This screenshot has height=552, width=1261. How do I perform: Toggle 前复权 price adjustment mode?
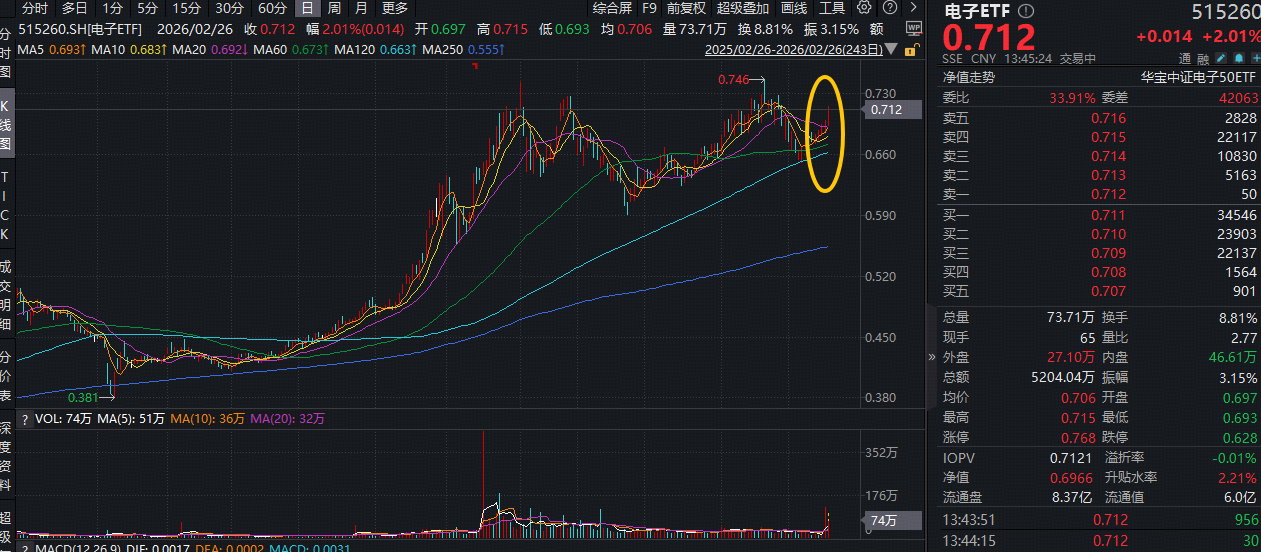(686, 8)
